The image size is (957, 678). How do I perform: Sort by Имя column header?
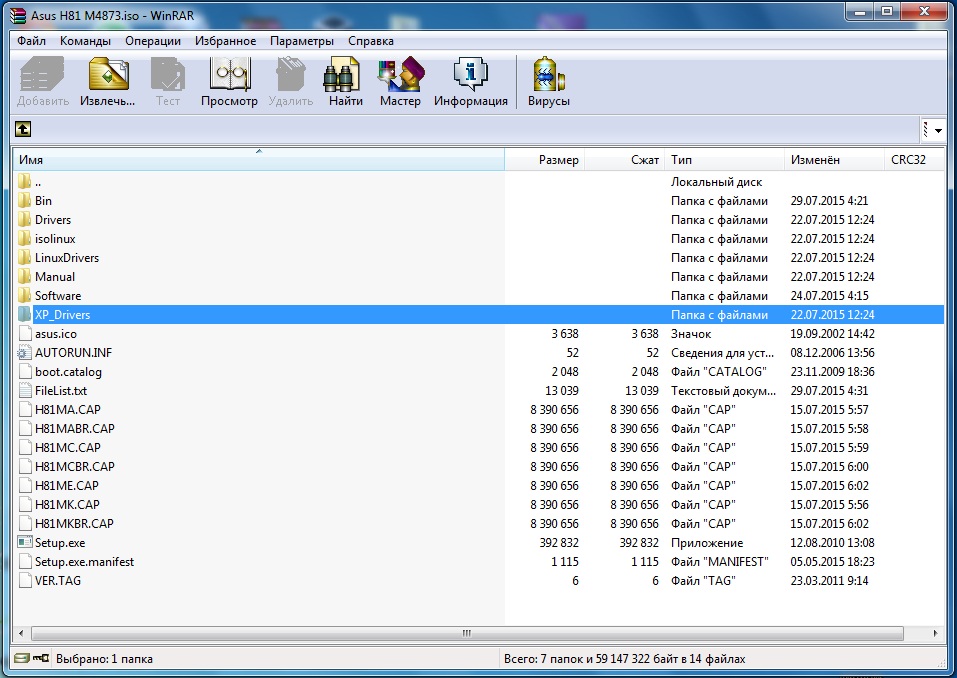259,160
